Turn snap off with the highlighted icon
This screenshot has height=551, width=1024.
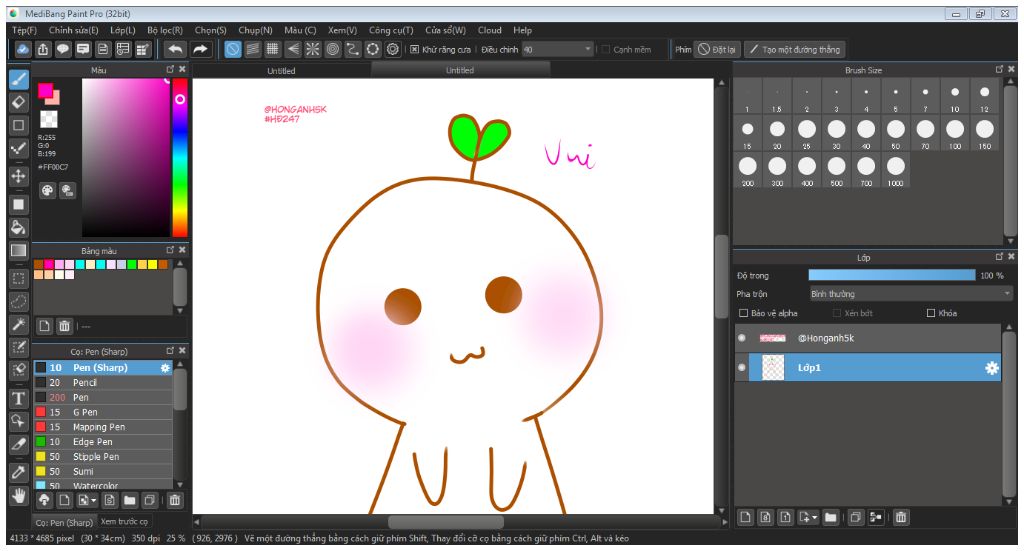pyautogui.click(x=232, y=49)
